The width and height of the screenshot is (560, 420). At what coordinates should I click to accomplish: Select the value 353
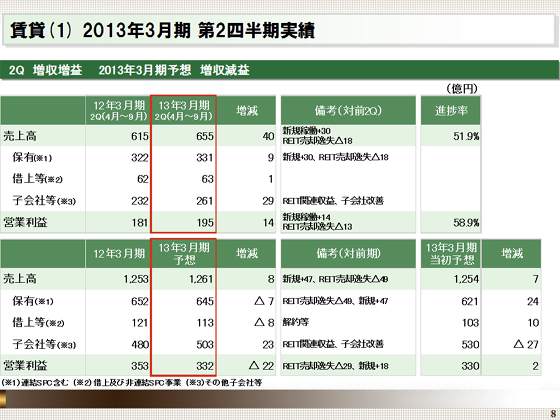tap(140, 366)
